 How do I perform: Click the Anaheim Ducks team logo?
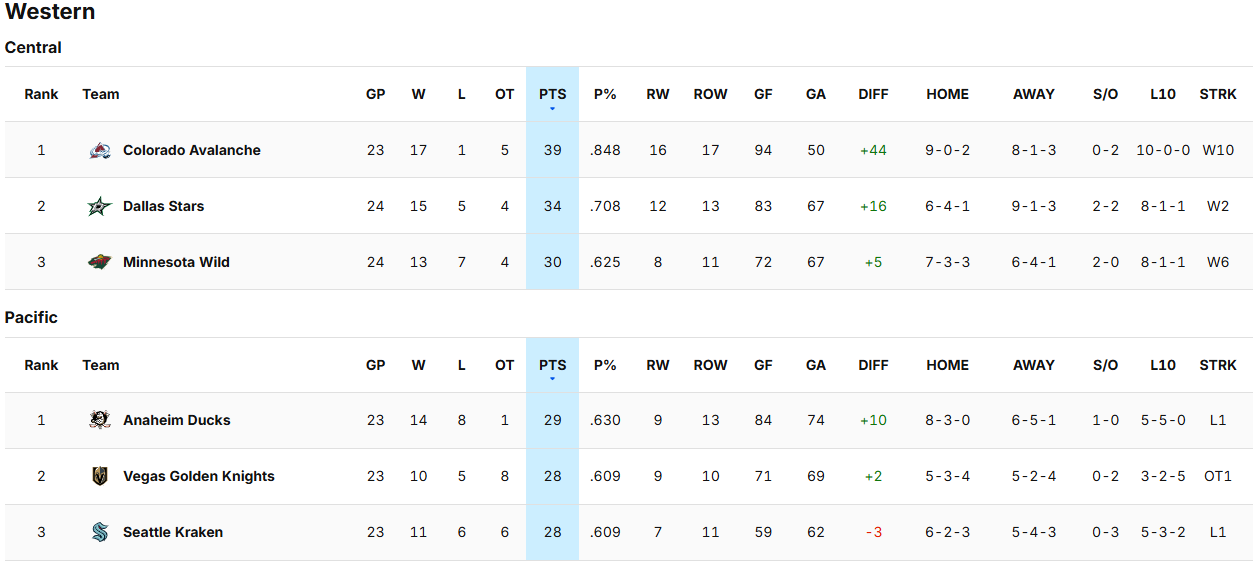point(100,420)
